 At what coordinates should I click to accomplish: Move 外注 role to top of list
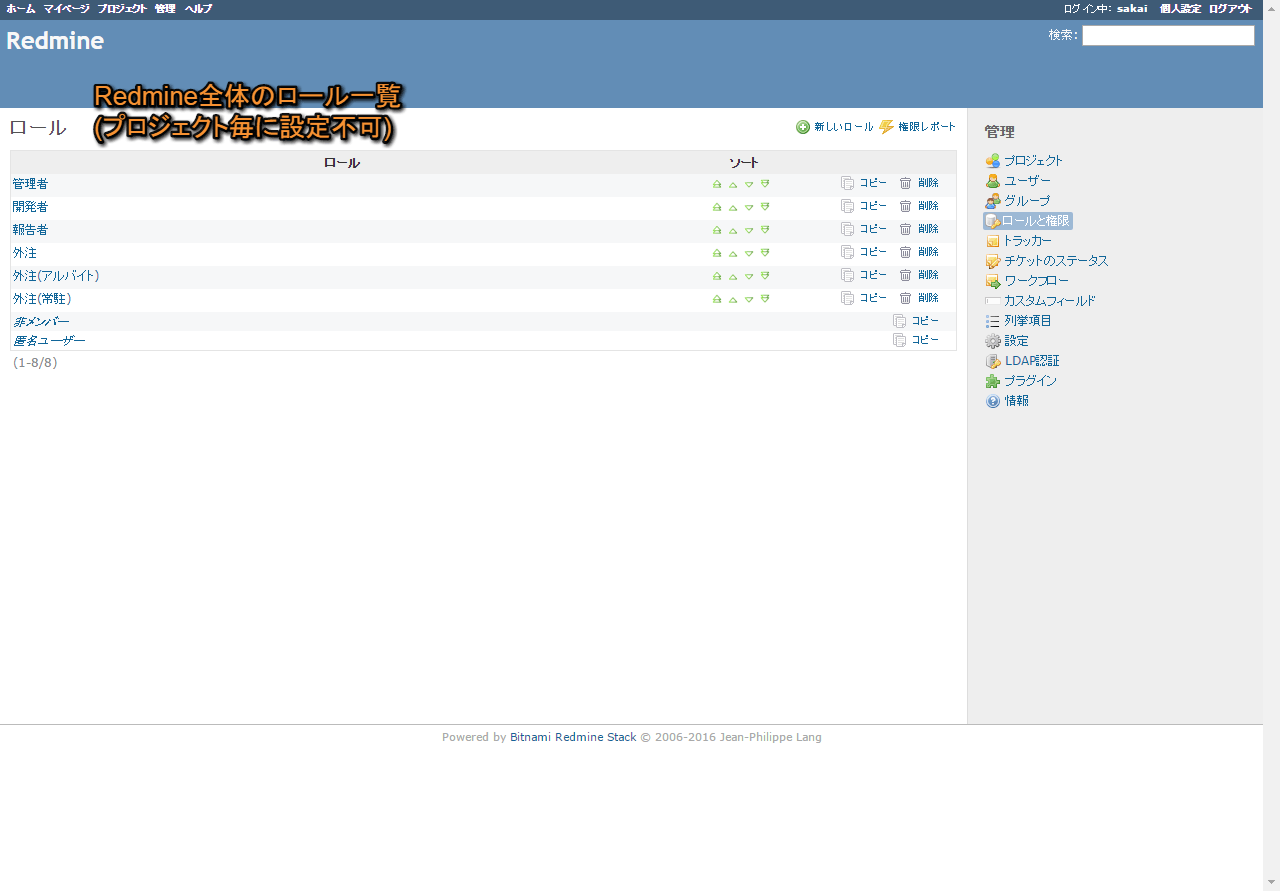point(717,253)
